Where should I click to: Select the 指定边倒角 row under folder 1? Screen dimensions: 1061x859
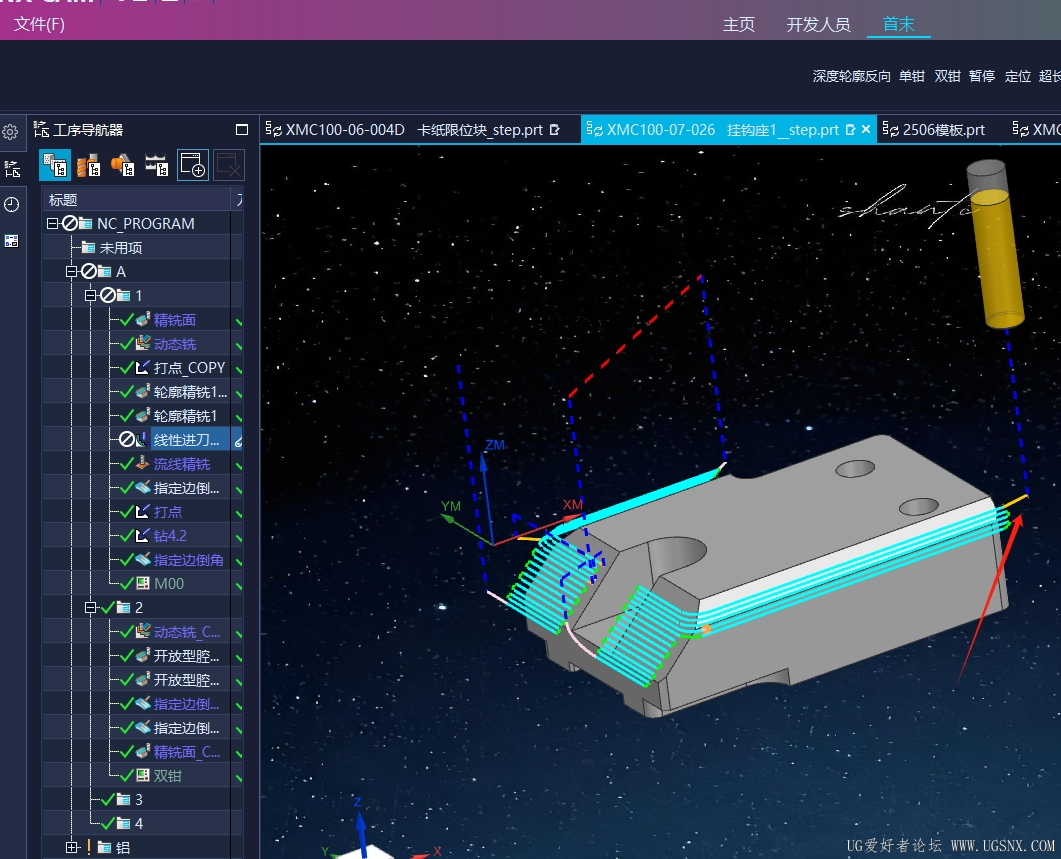click(x=142, y=560)
